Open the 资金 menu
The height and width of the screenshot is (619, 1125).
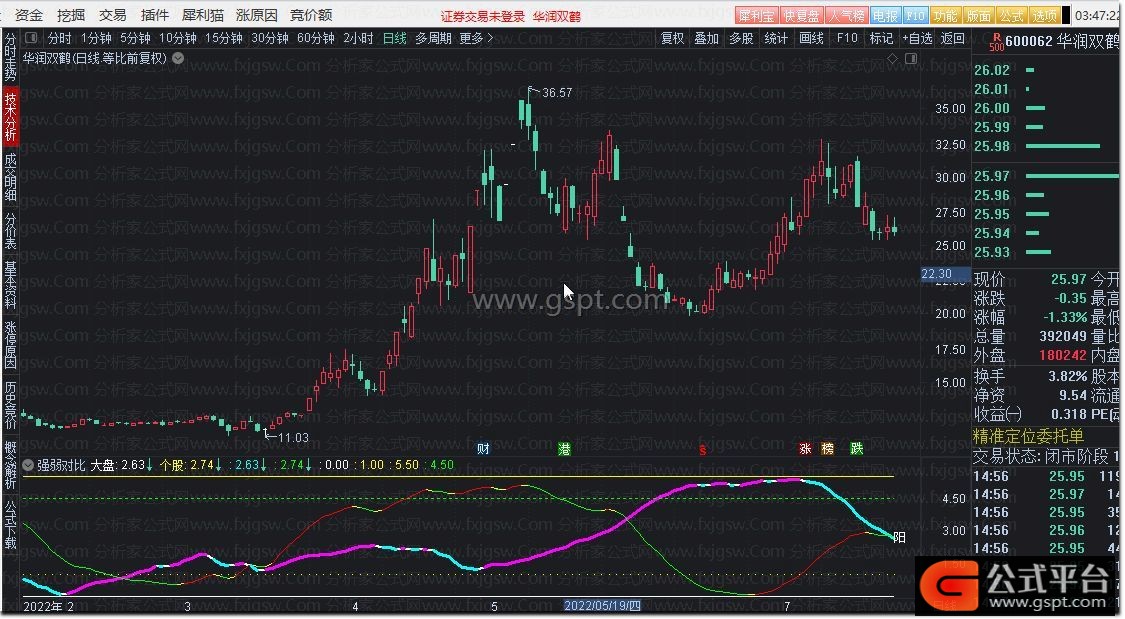pos(29,15)
